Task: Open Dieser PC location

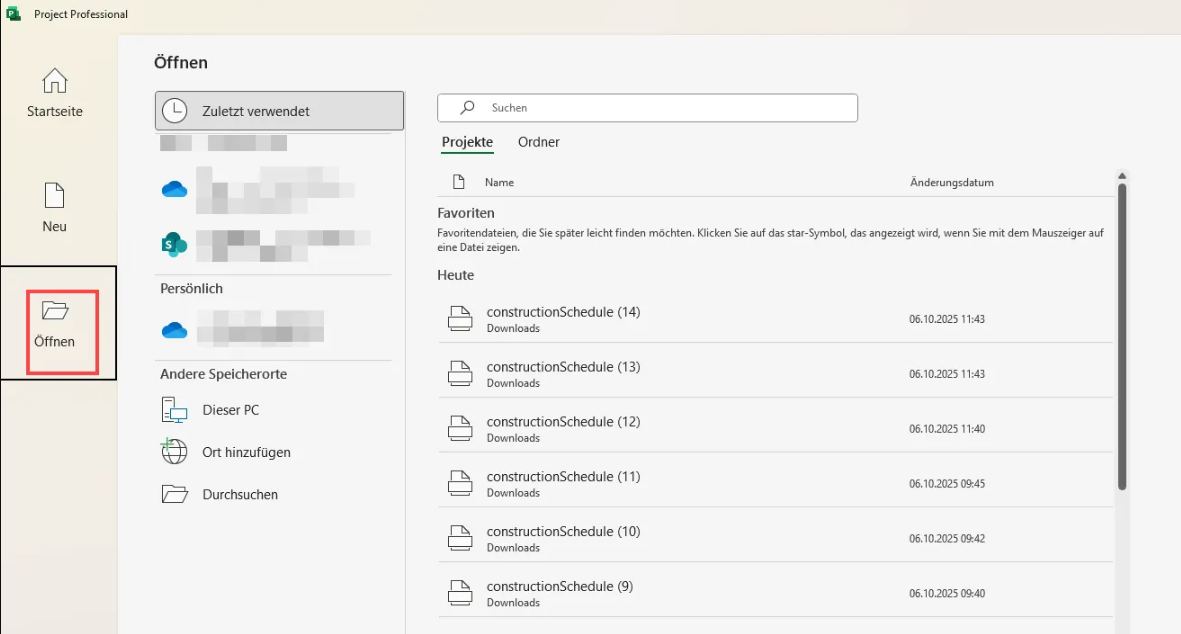Action: [x=230, y=410]
